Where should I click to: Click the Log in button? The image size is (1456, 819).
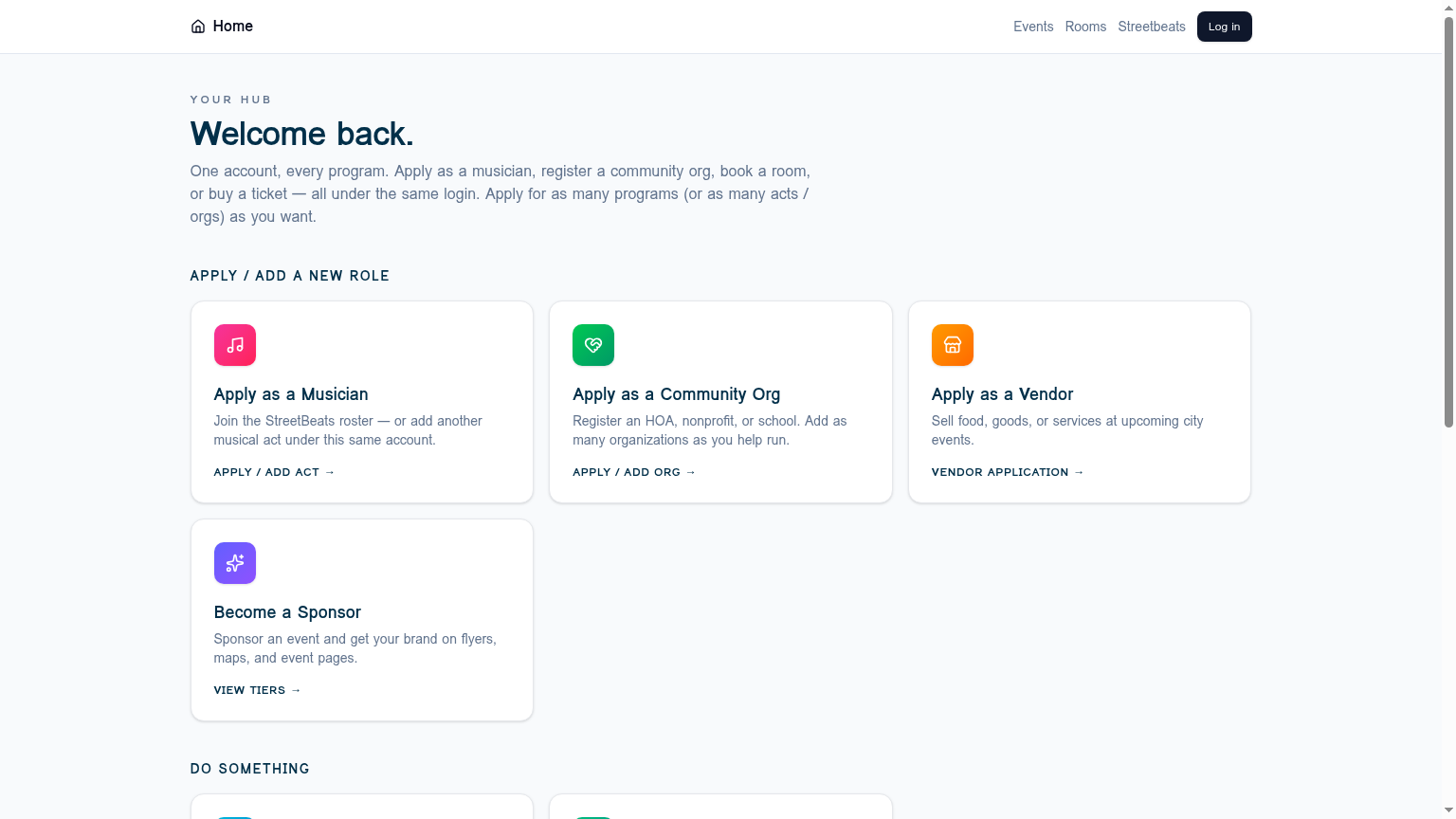pyautogui.click(x=1224, y=27)
